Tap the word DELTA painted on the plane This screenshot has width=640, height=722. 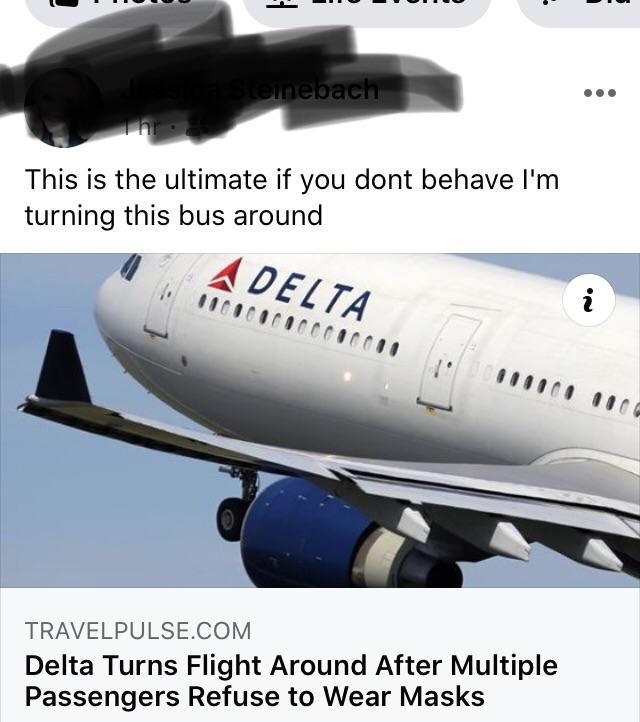coord(309,293)
